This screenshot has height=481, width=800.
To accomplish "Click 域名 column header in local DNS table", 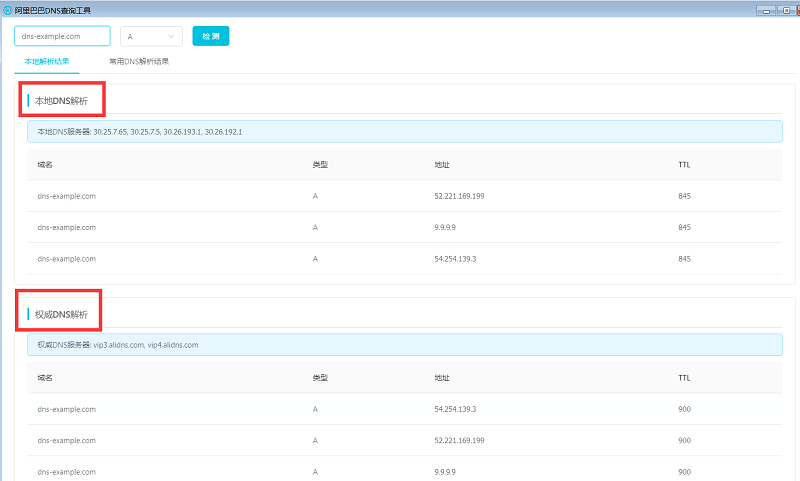I will (45, 165).
